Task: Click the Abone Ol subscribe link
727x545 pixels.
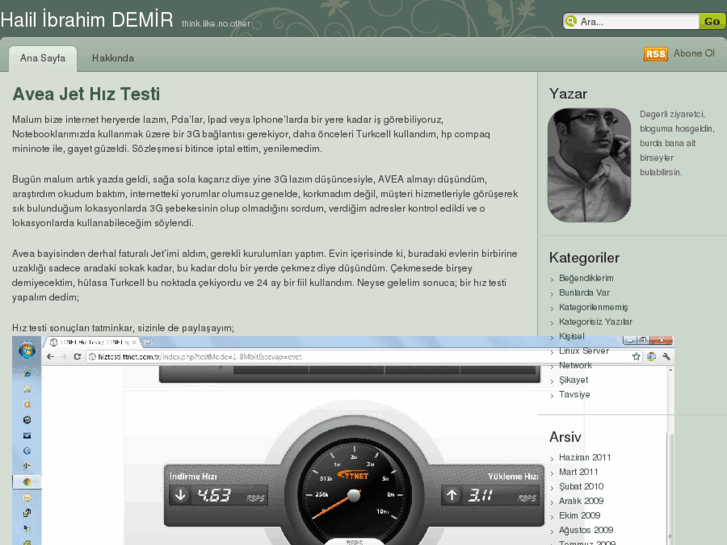Action: 694,54
